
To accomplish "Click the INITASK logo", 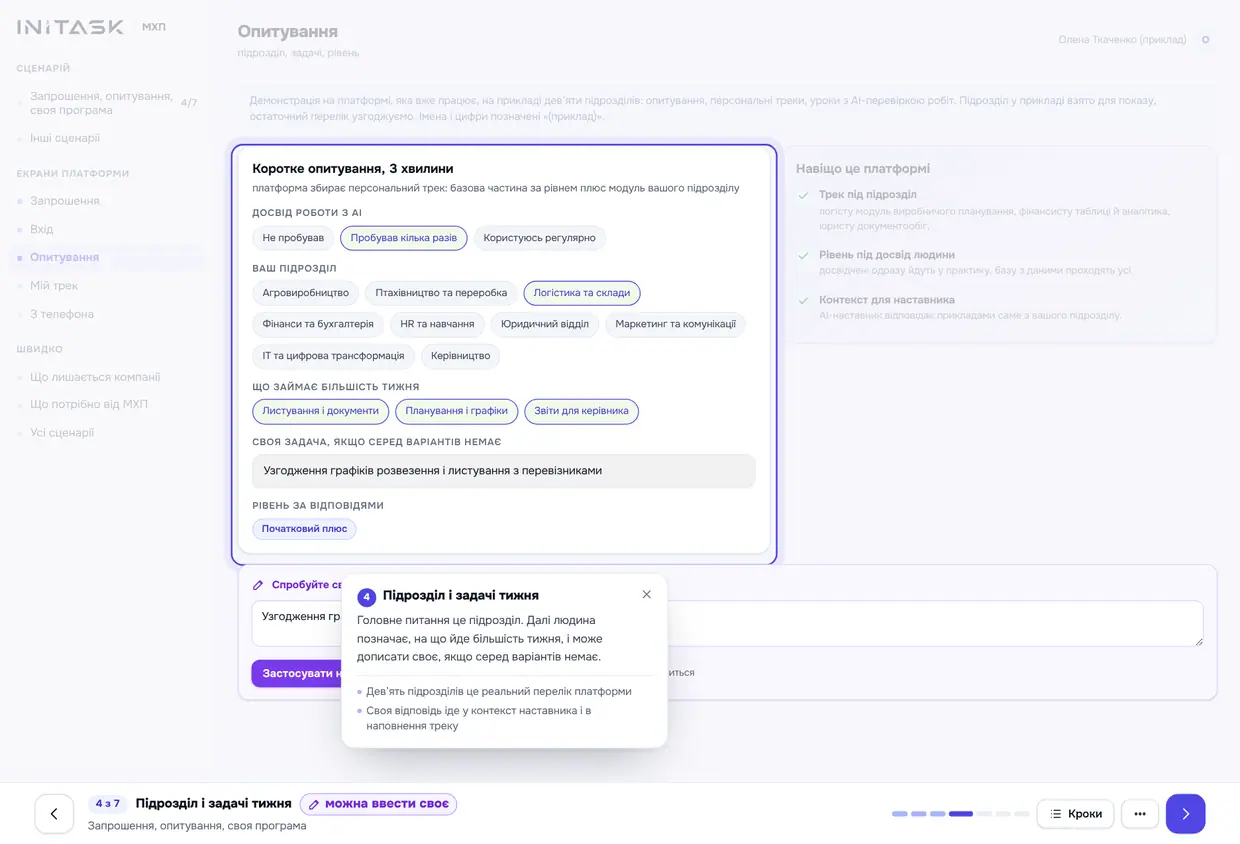I will [70, 27].
